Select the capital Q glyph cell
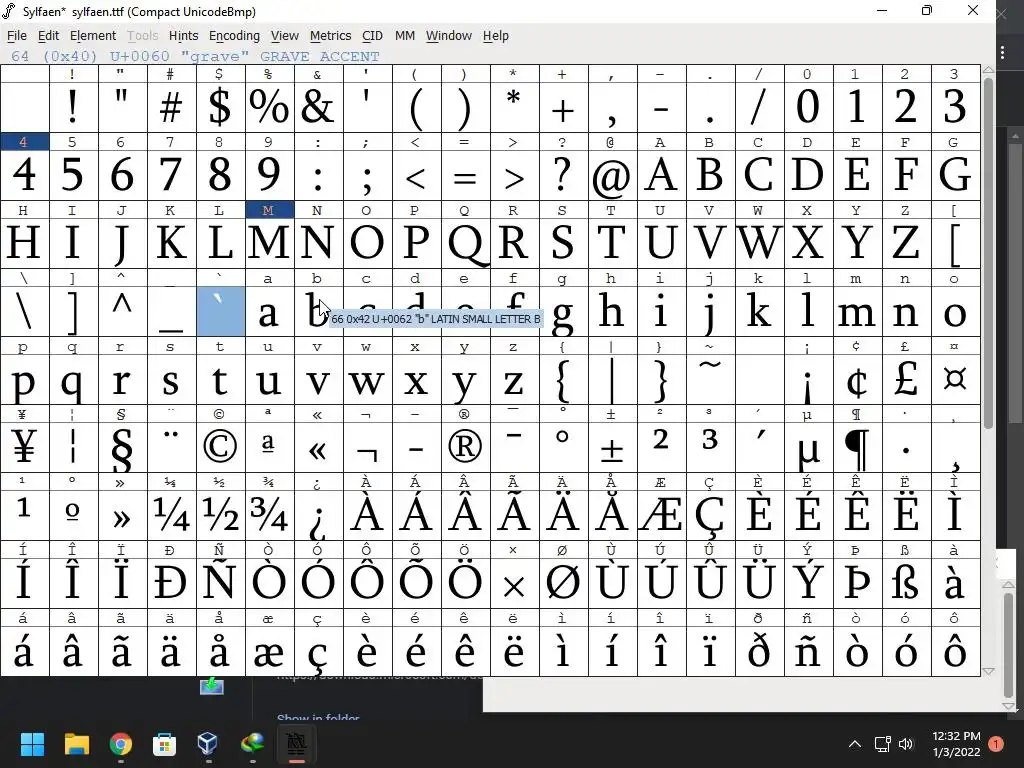1024x768 pixels. 466,243
